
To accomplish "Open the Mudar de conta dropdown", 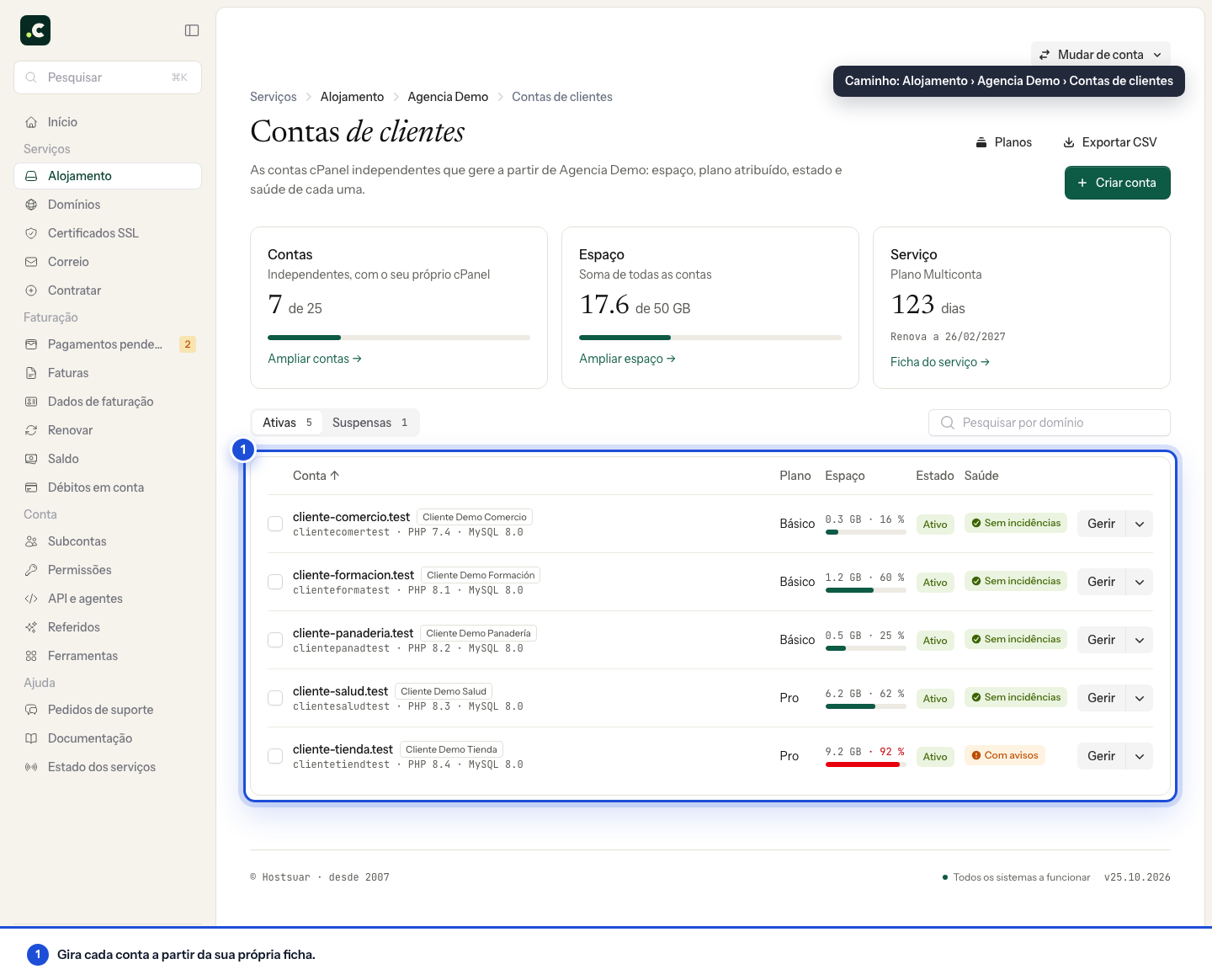I will click(1101, 55).
